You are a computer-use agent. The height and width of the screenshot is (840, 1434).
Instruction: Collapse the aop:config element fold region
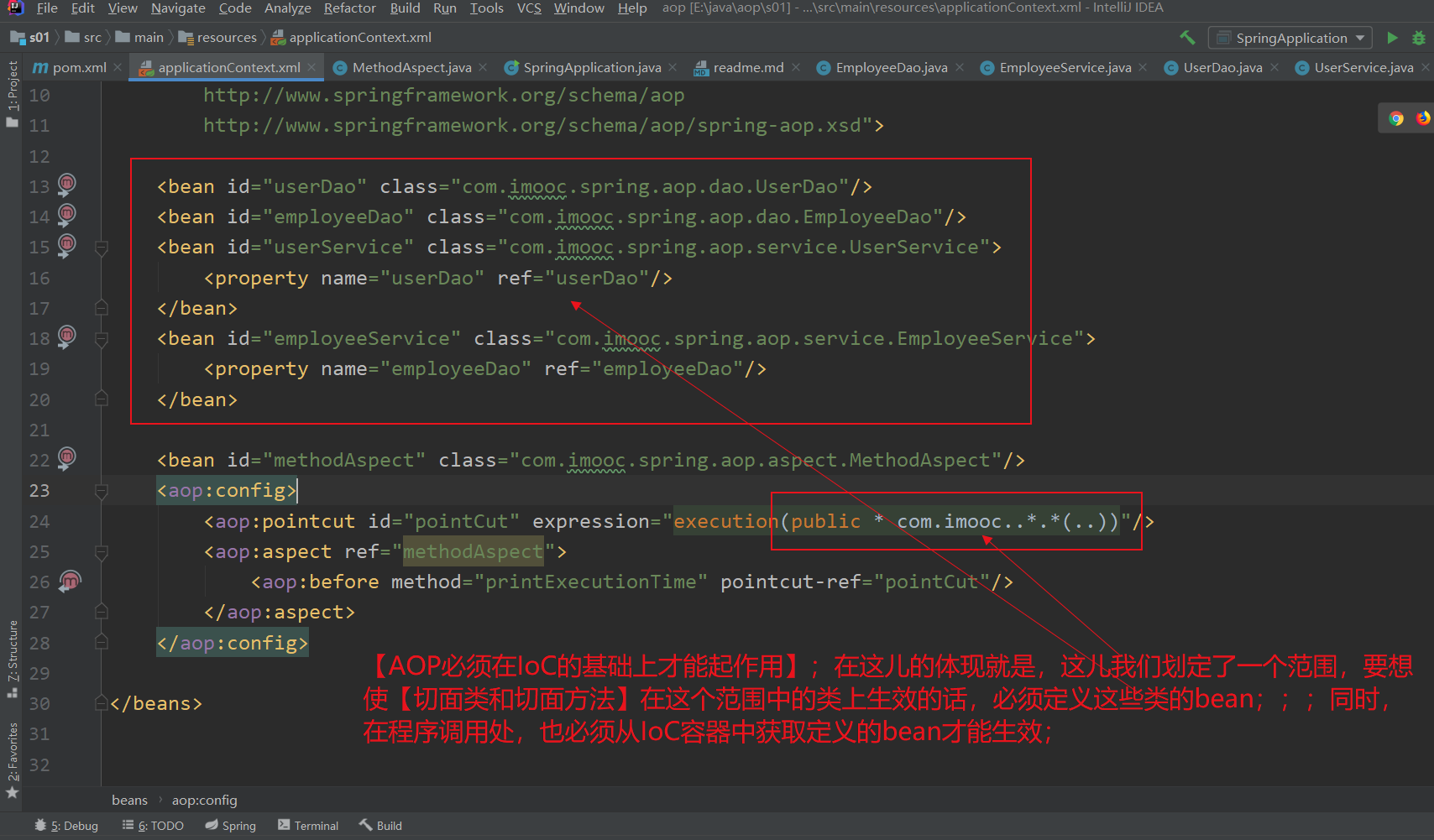coord(102,490)
